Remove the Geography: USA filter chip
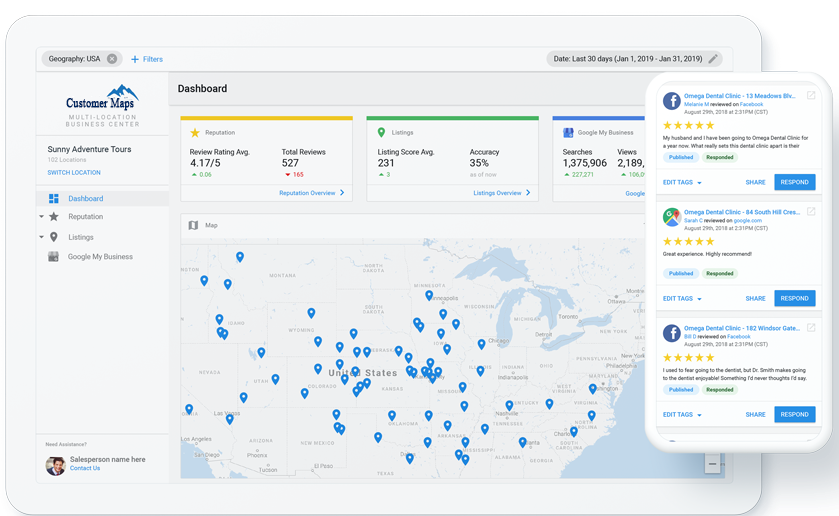 [112, 59]
